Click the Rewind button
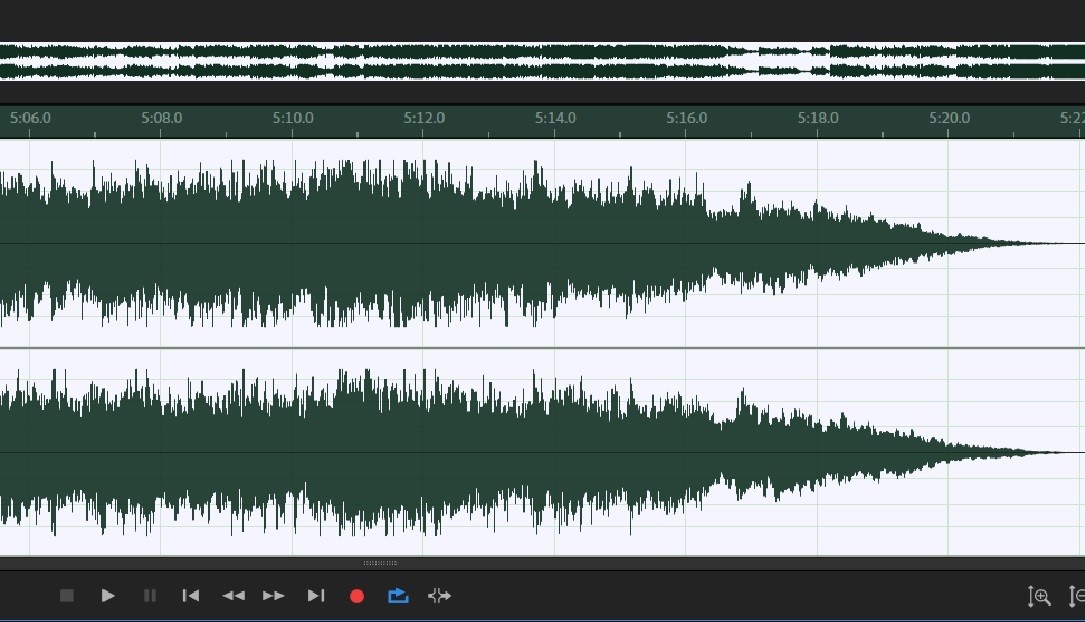The image size is (1085, 622). click(x=233, y=596)
